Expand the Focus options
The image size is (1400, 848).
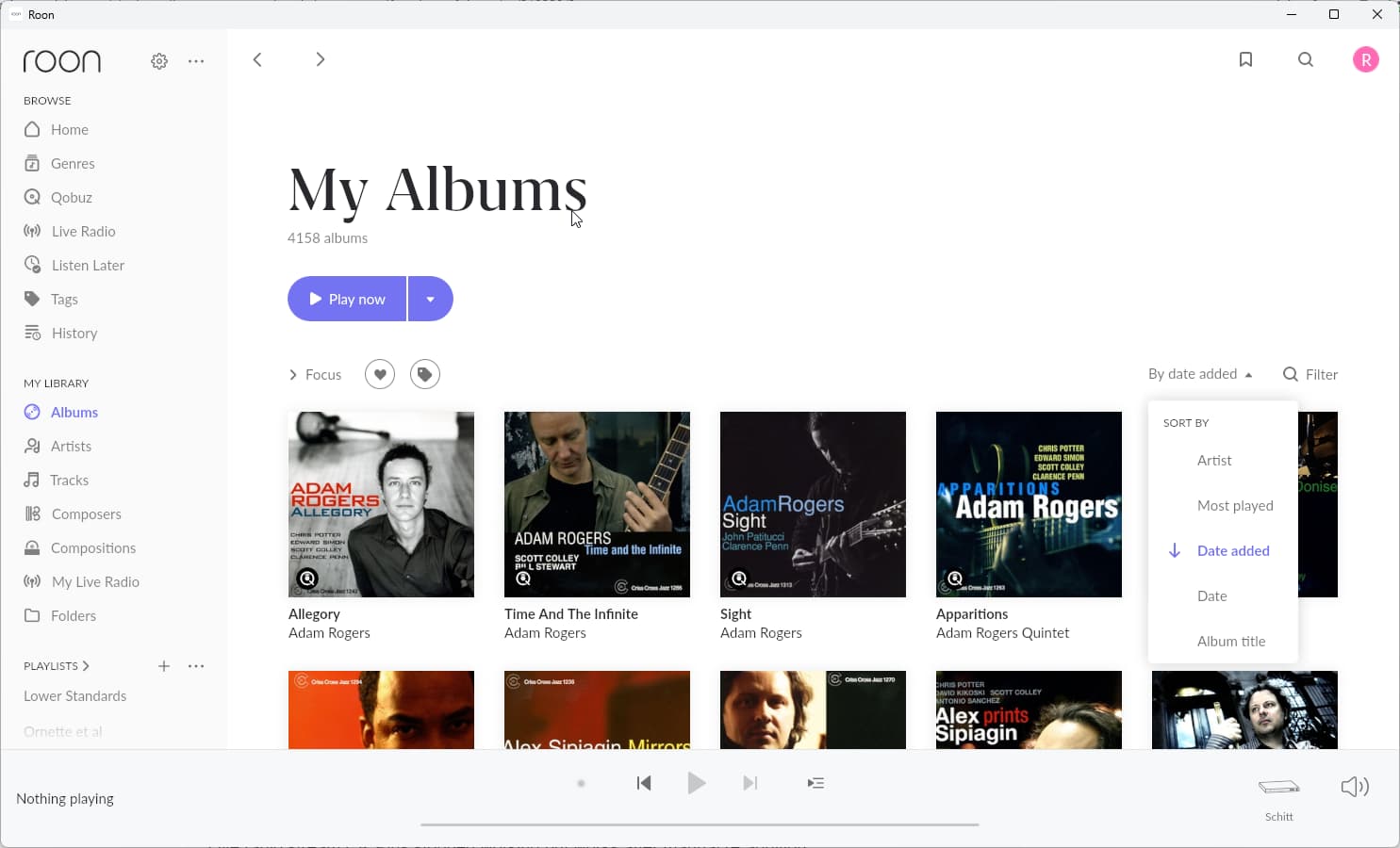click(315, 374)
